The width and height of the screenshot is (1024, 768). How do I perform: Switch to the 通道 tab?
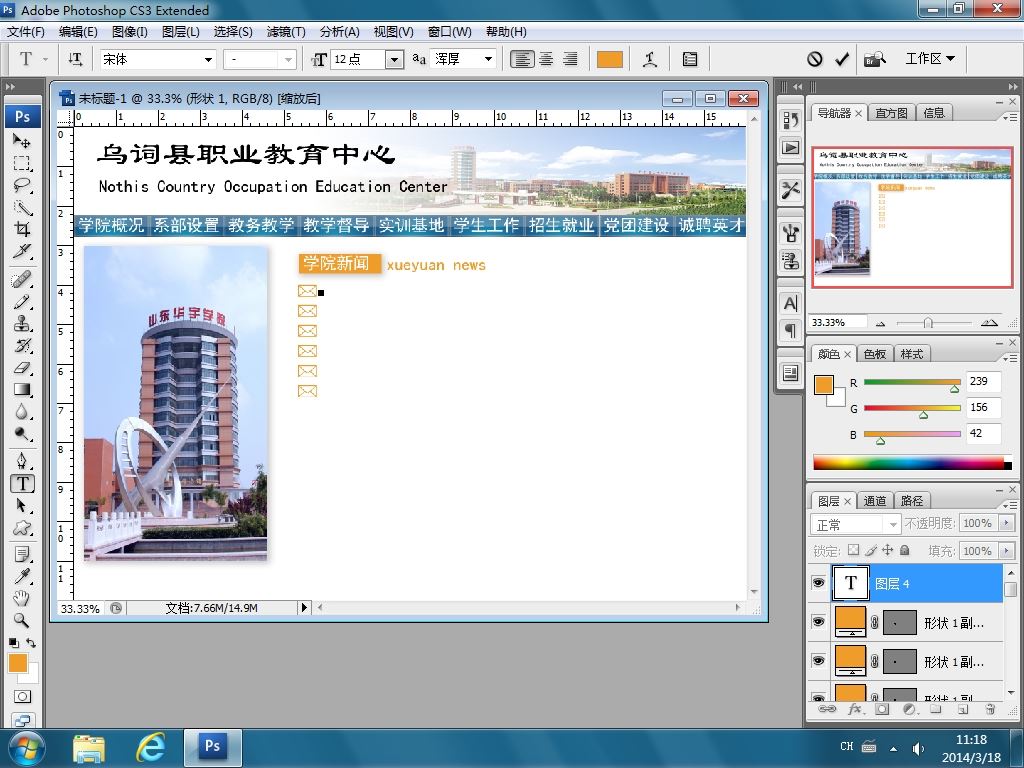click(874, 501)
